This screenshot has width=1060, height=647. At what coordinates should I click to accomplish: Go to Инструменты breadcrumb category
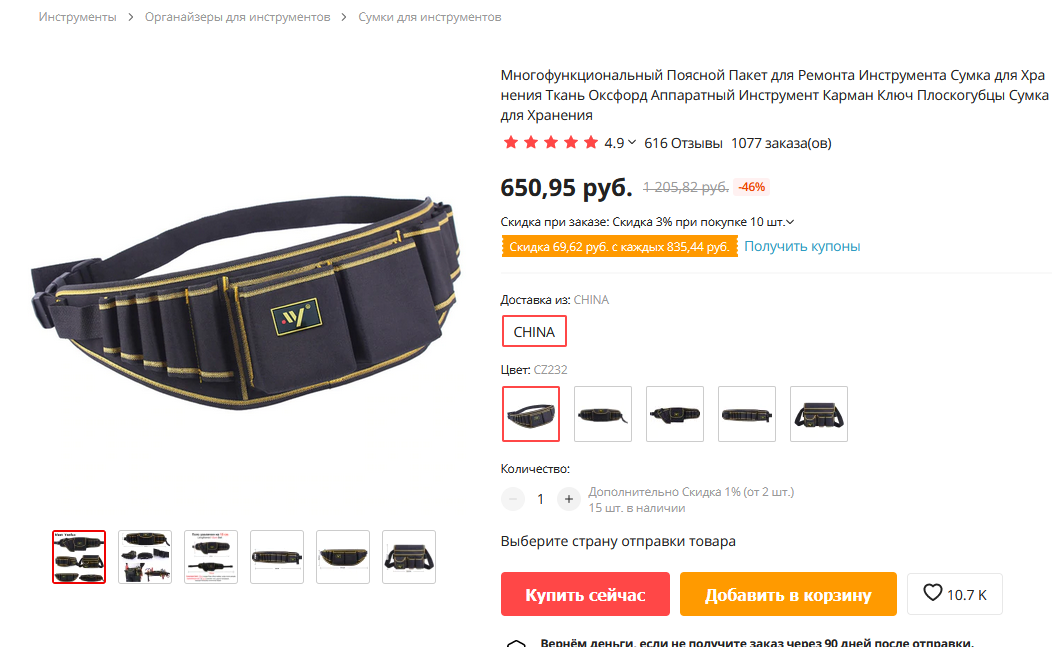click(x=77, y=17)
